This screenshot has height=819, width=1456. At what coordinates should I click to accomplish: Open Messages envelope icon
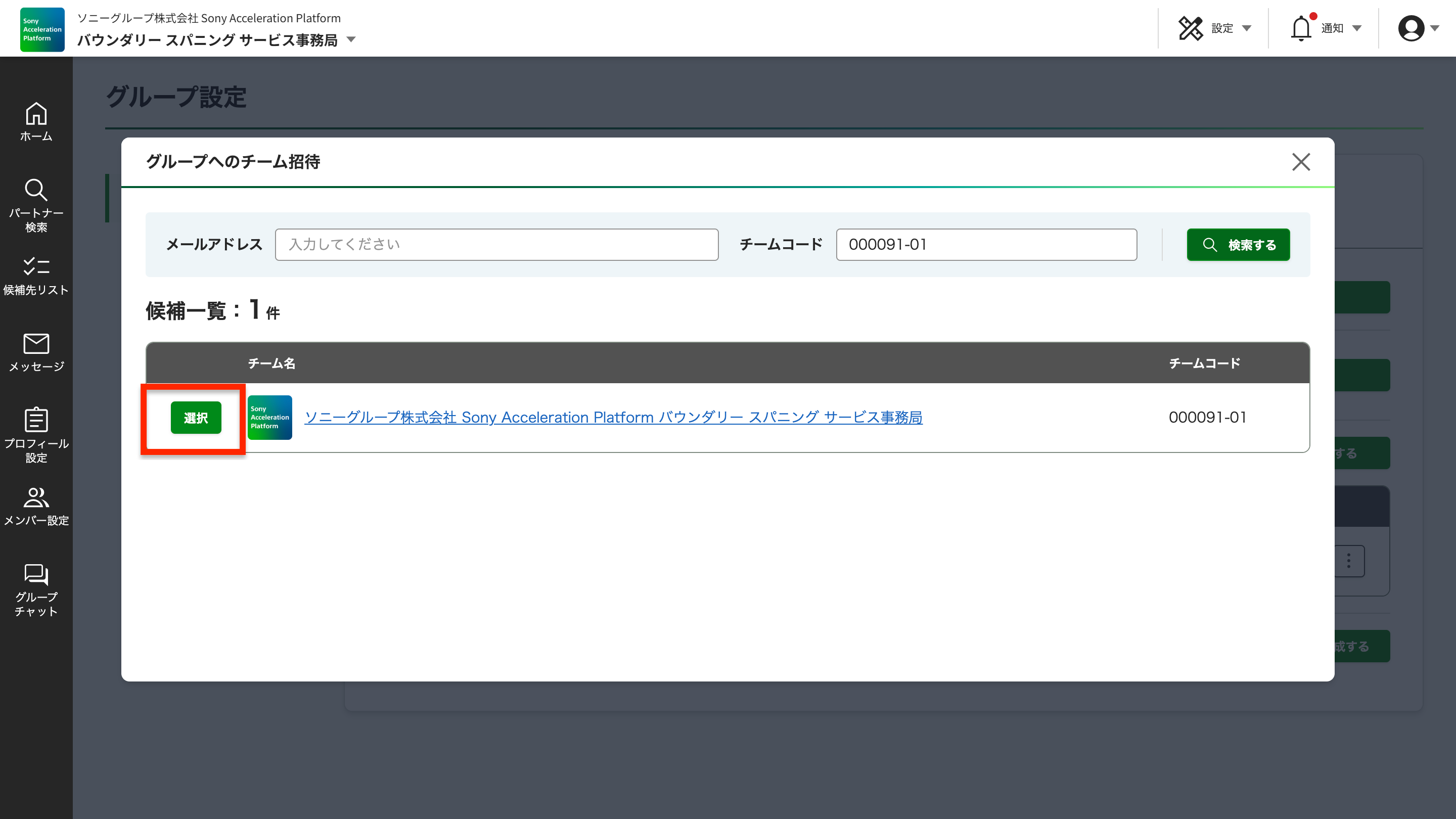(36, 343)
